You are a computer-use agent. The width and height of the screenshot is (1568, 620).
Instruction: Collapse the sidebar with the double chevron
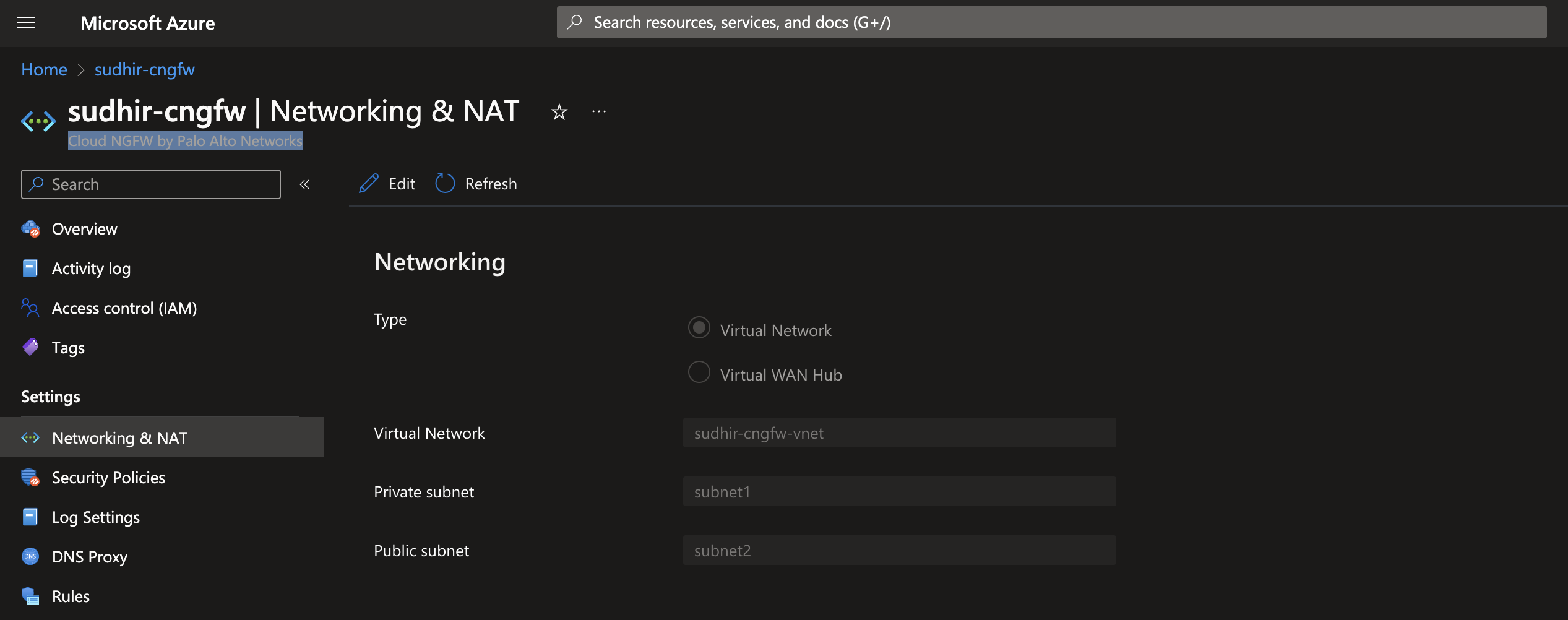(x=304, y=184)
